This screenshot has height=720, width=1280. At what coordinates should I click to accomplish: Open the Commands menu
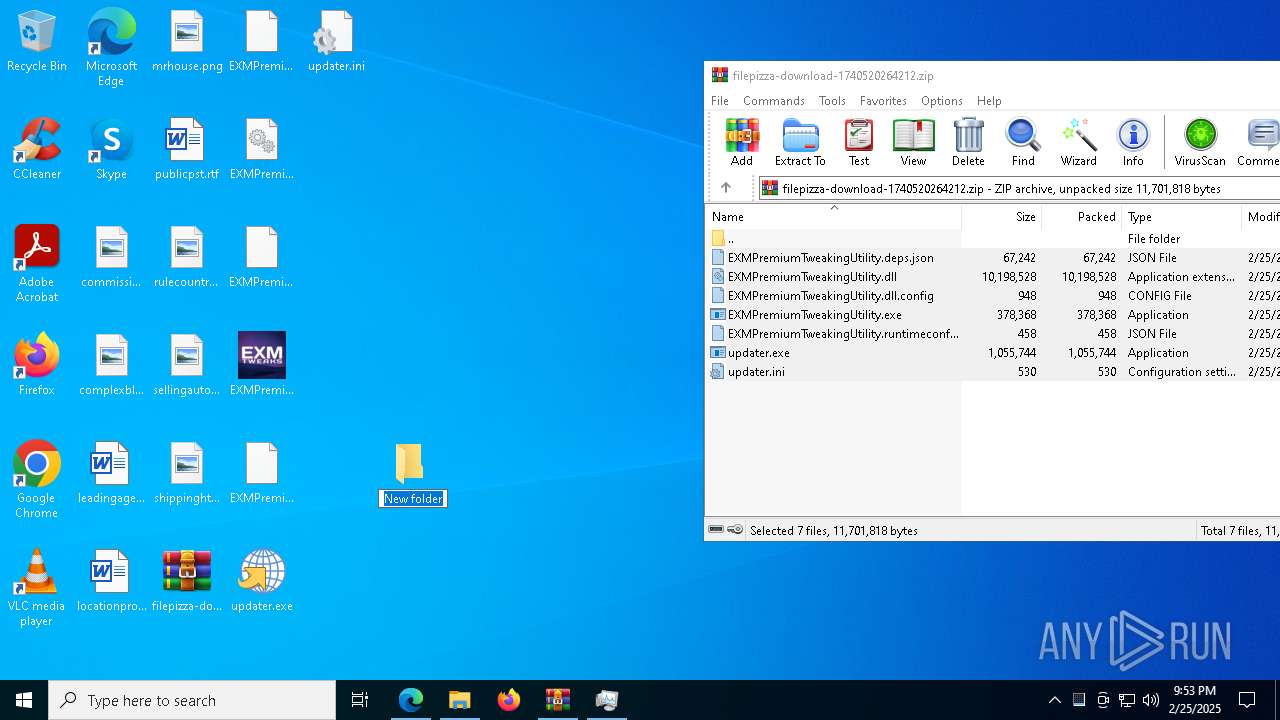click(x=774, y=101)
